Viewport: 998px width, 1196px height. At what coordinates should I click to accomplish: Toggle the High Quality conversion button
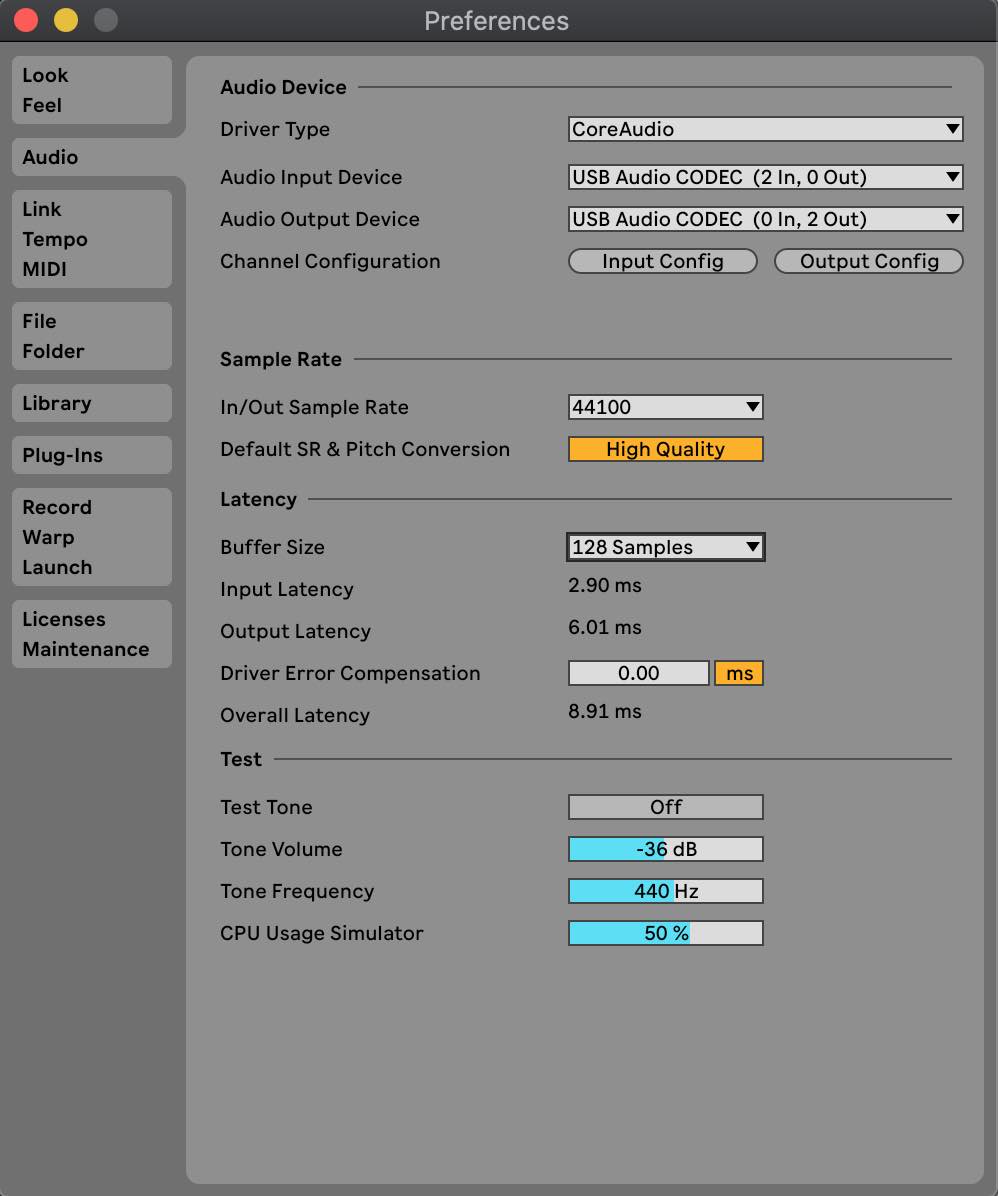click(665, 448)
